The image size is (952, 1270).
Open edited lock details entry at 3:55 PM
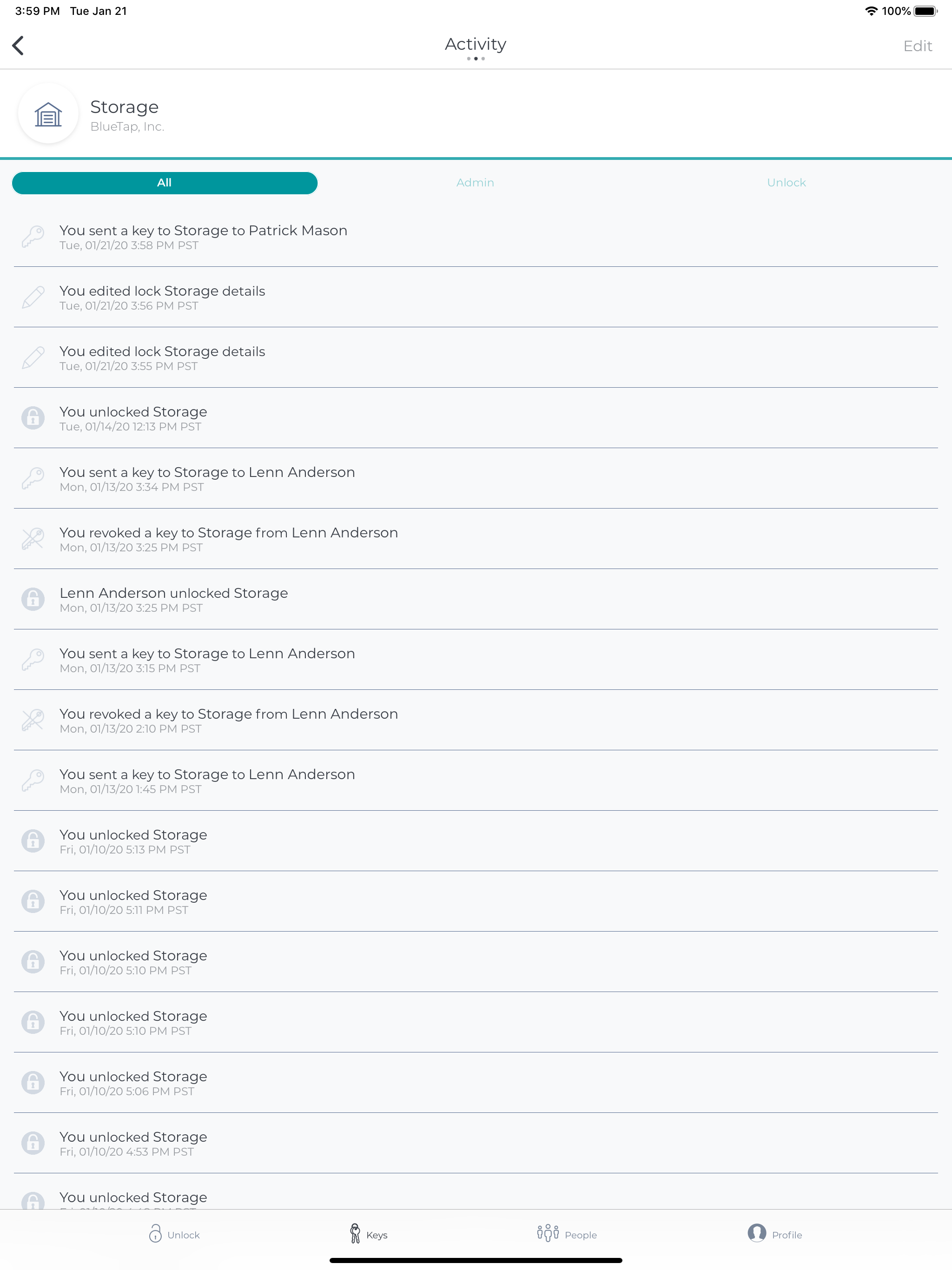coord(476,357)
